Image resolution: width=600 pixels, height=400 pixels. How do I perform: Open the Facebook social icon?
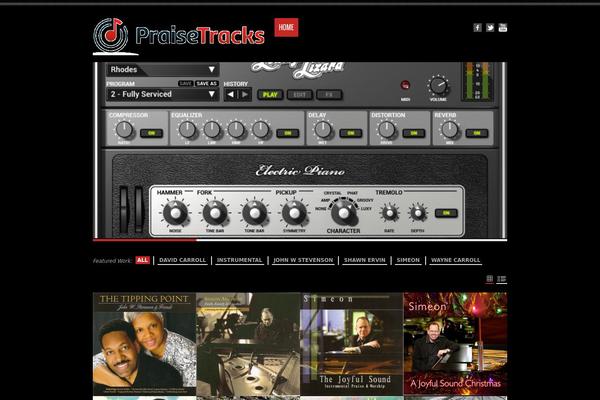pyautogui.click(x=477, y=28)
